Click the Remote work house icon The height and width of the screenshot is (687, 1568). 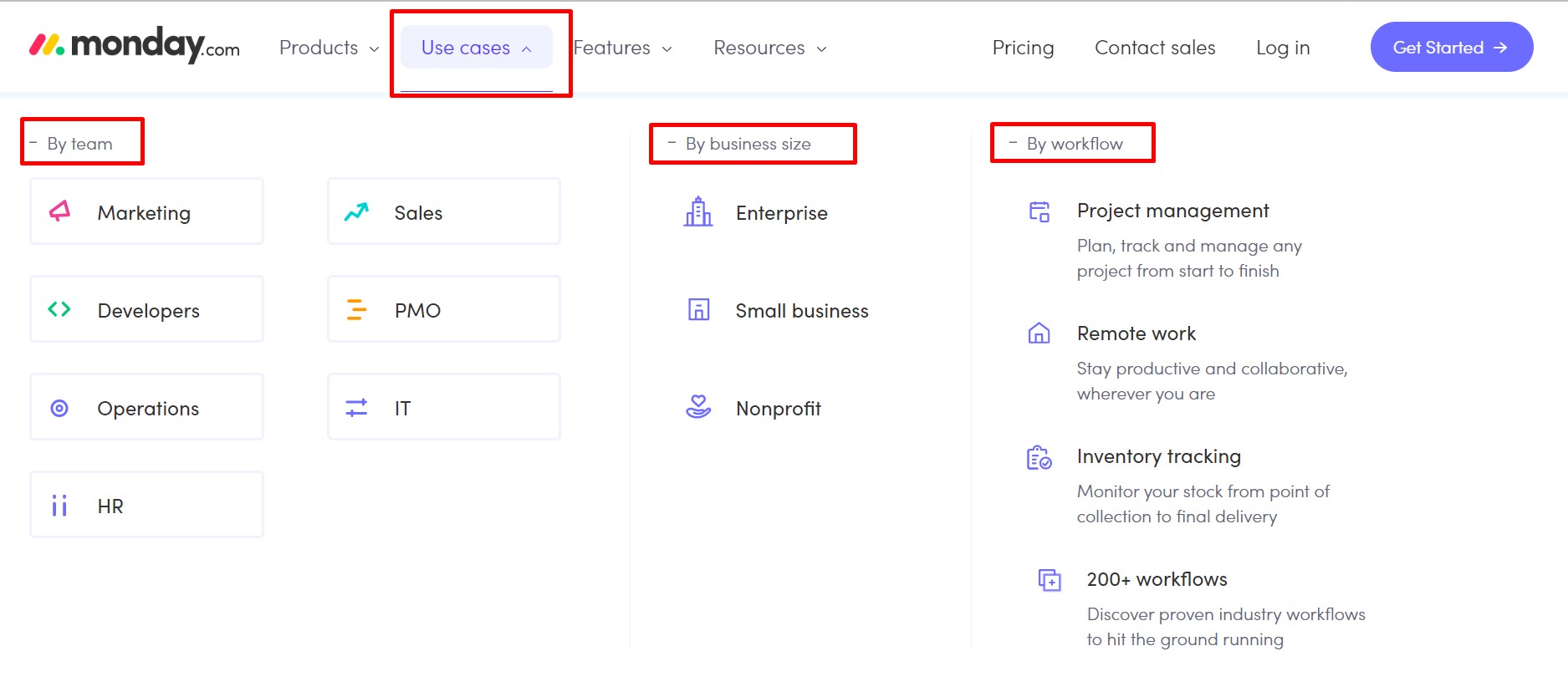click(x=1039, y=333)
